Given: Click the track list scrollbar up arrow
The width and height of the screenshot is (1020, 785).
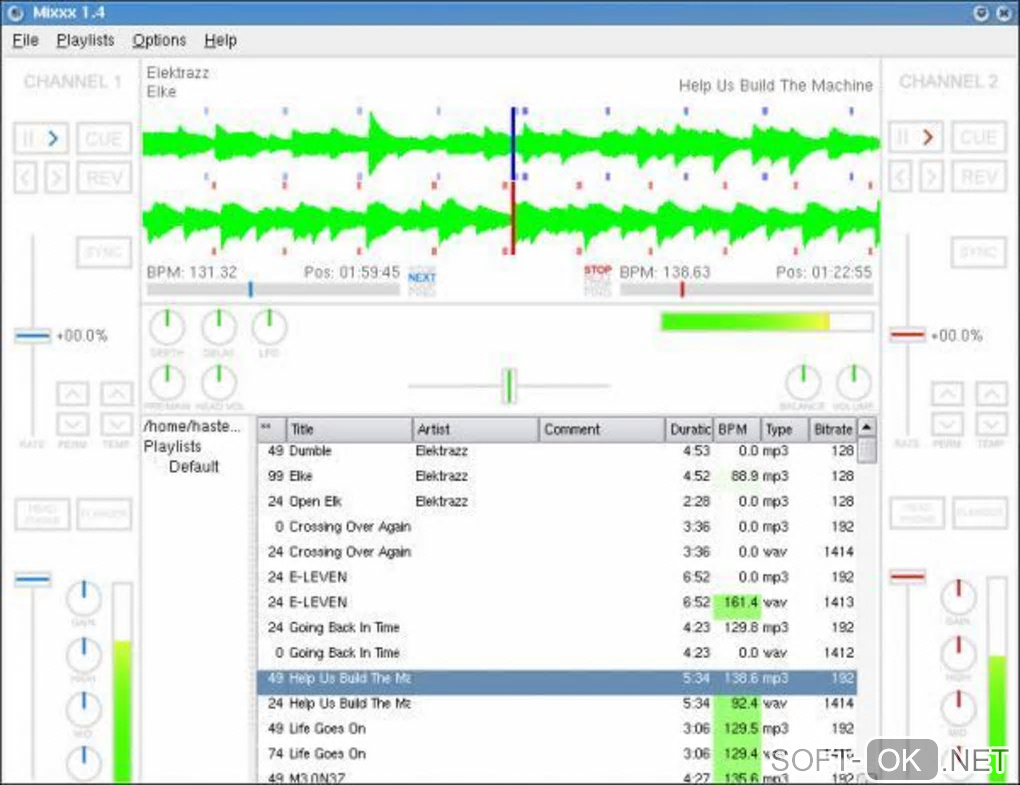Looking at the screenshot, I should [866, 427].
